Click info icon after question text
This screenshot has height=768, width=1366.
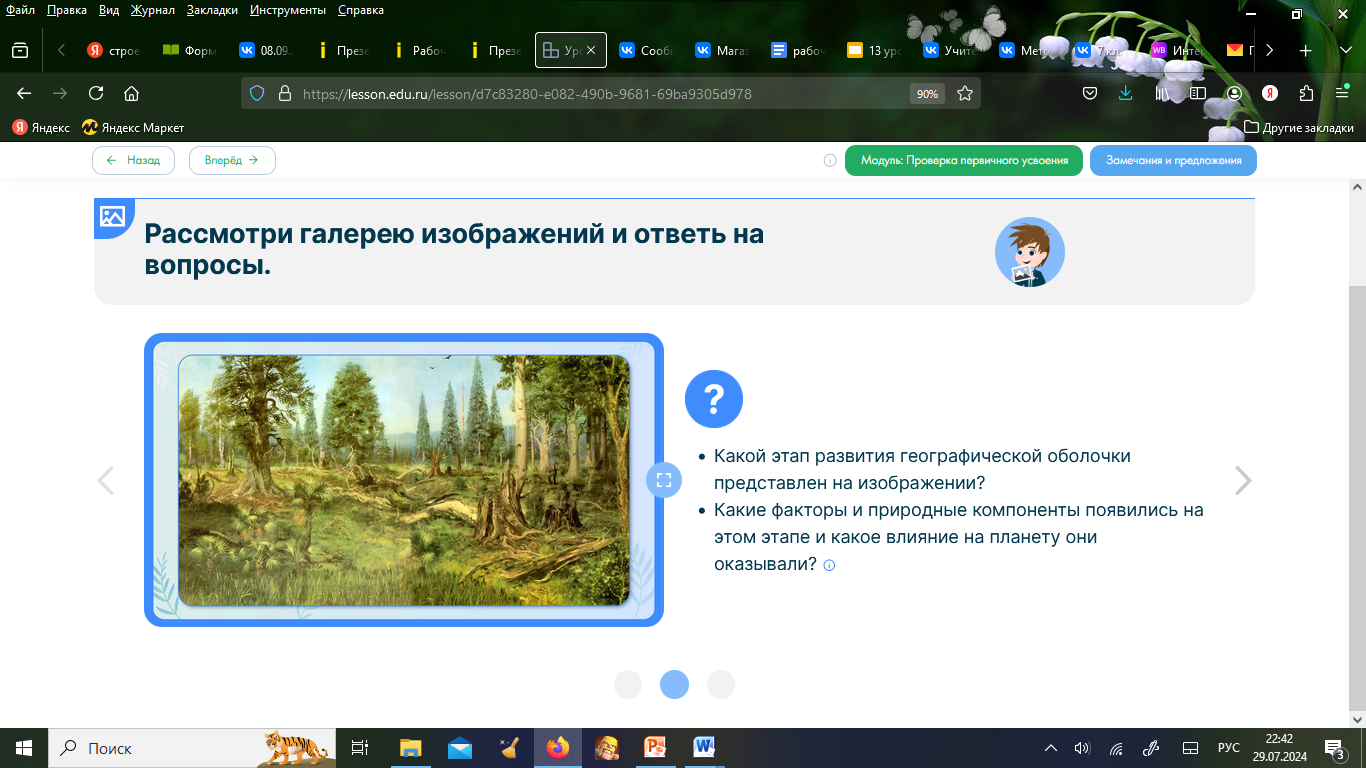click(x=829, y=565)
